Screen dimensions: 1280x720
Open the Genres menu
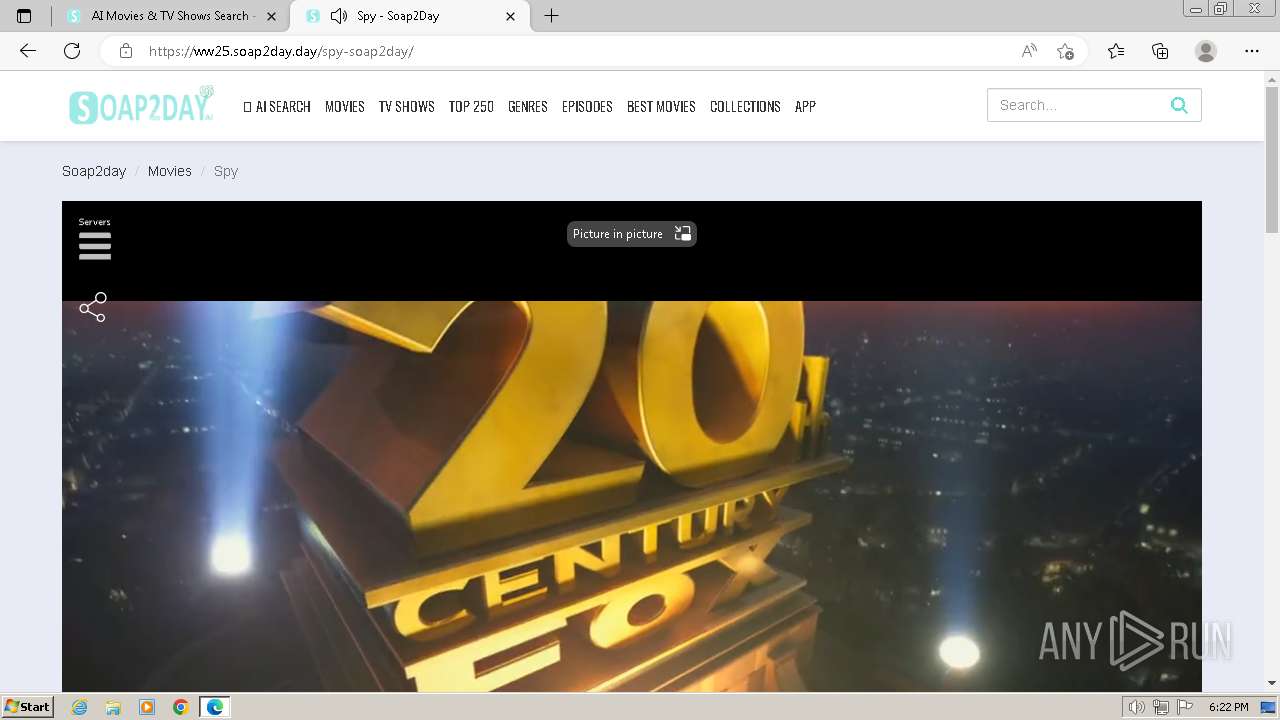click(528, 106)
